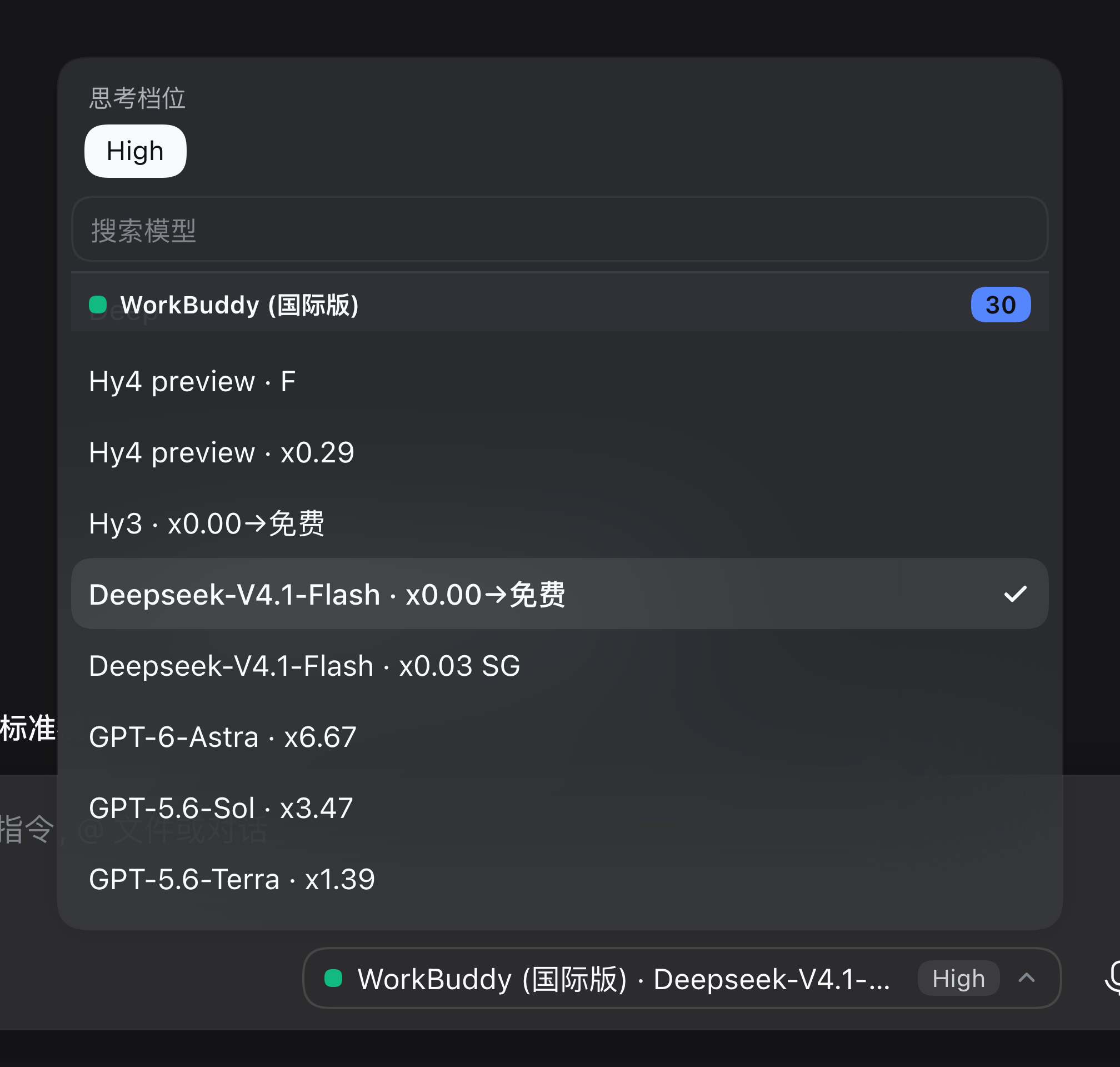This screenshot has width=1120, height=1067.
Task: Select Hy3 · x0.00→免费 model
Action: click(559, 523)
